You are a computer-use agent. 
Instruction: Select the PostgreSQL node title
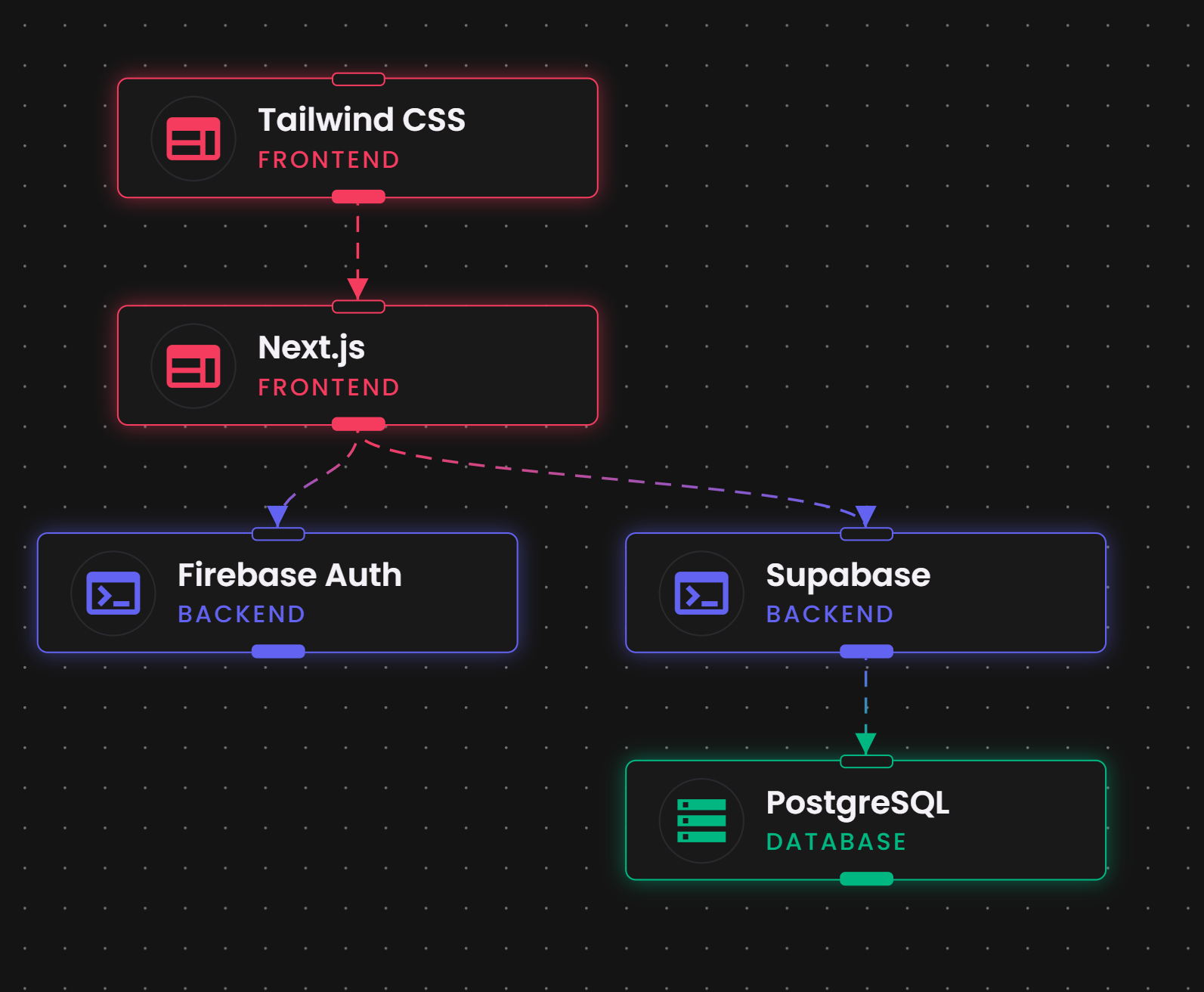[x=858, y=804]
